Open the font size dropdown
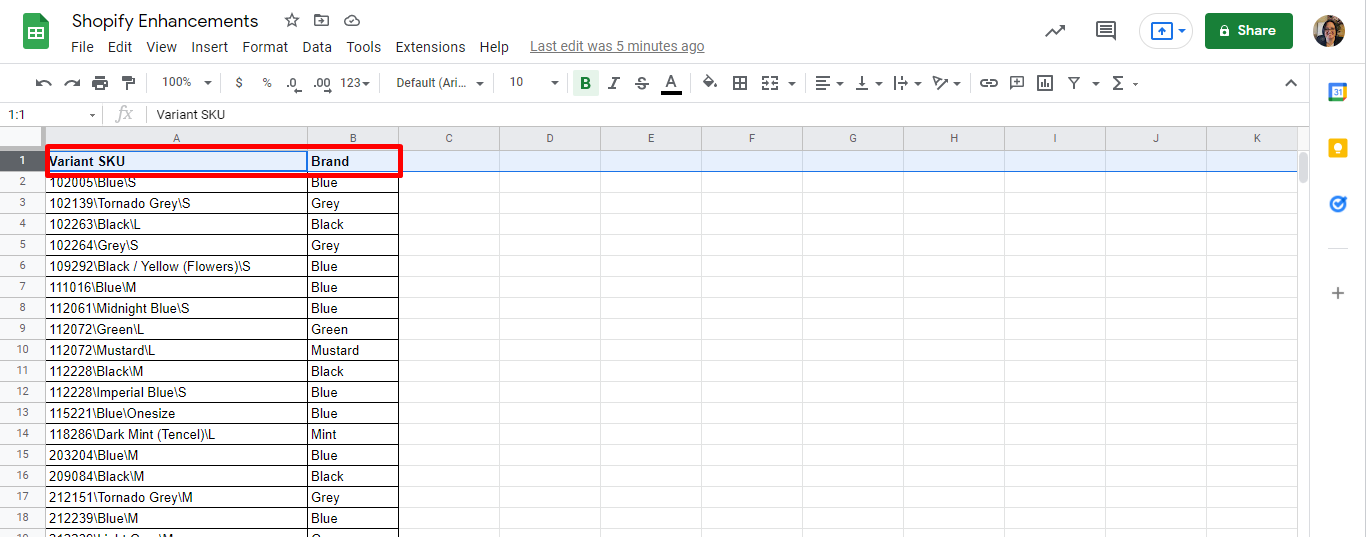Screen dimensions: 1366x537 point(532,83)
